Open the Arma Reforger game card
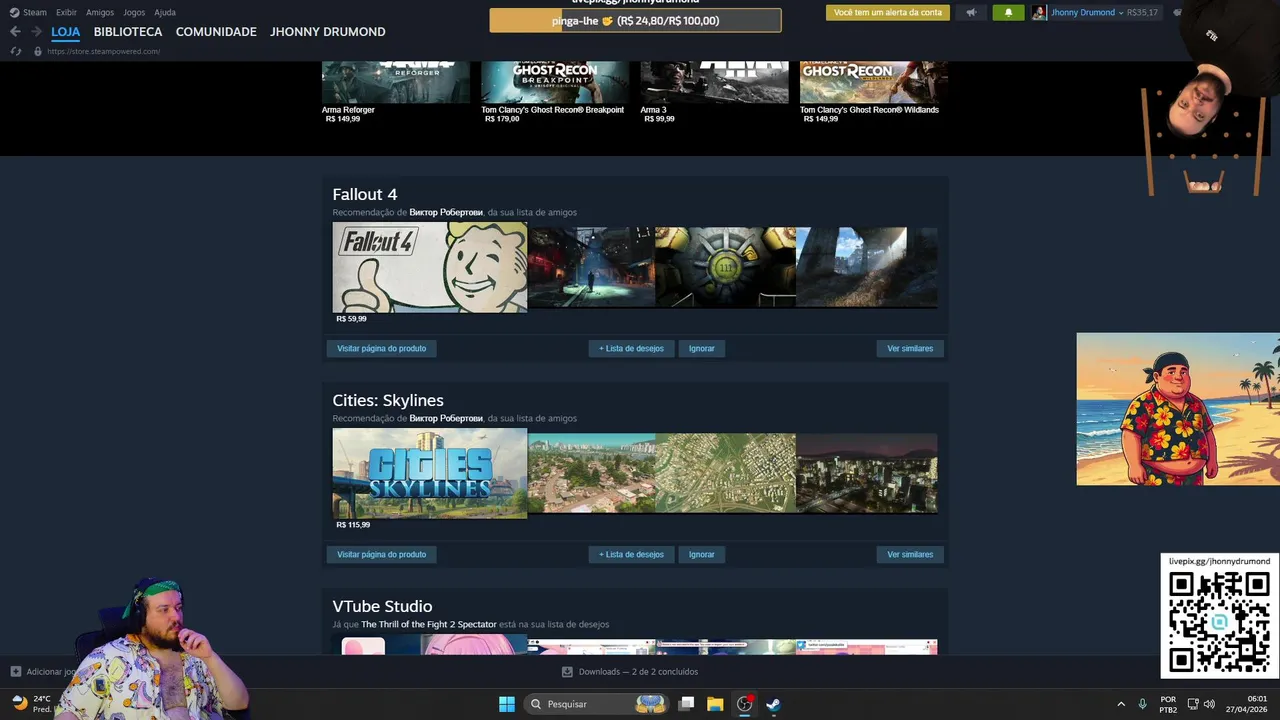Image resolution: width=1280 pixels, height=720 pixels. [396, 93]
